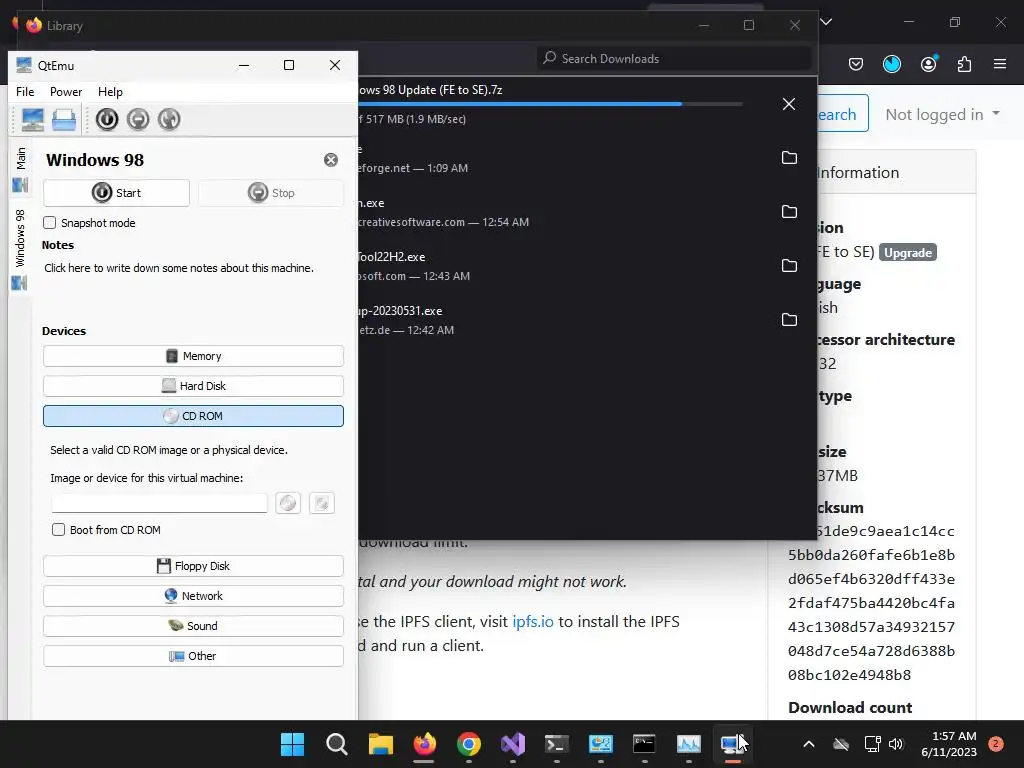1024x768 pixels.
Task: Close the Windows 98 machine tab with round X
Action: (x=331, y=160)
